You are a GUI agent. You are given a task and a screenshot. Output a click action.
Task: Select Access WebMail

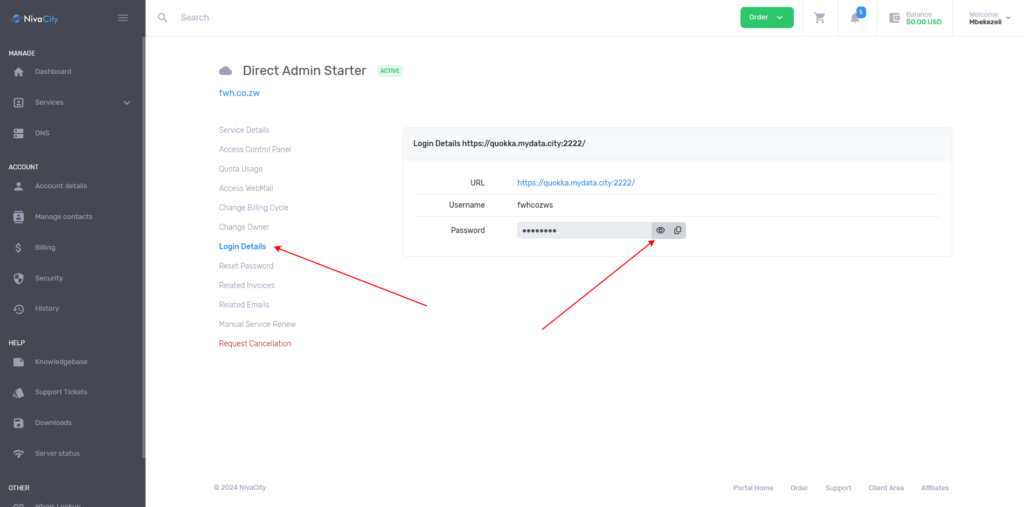pos(246,188)
